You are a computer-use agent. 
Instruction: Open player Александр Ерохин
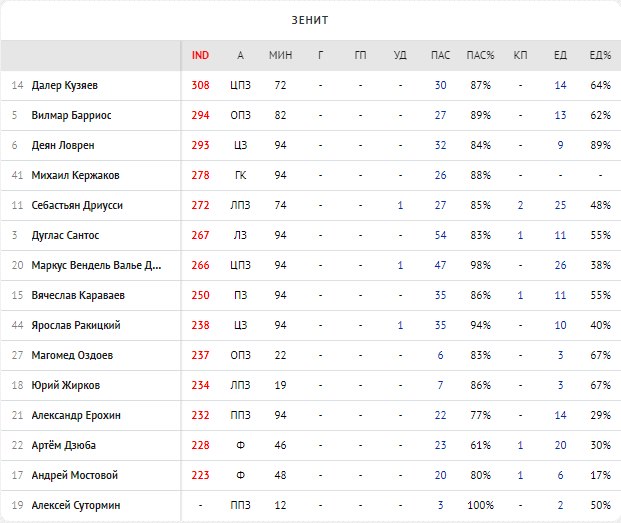76,415
